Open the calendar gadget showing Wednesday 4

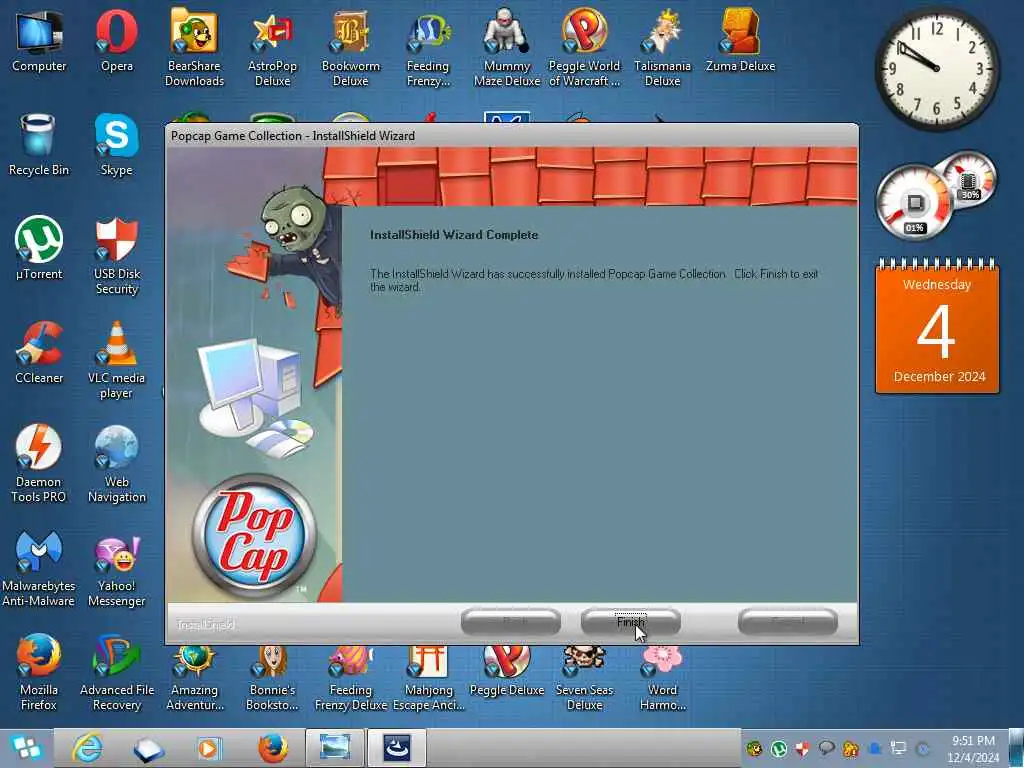[937, 326]
